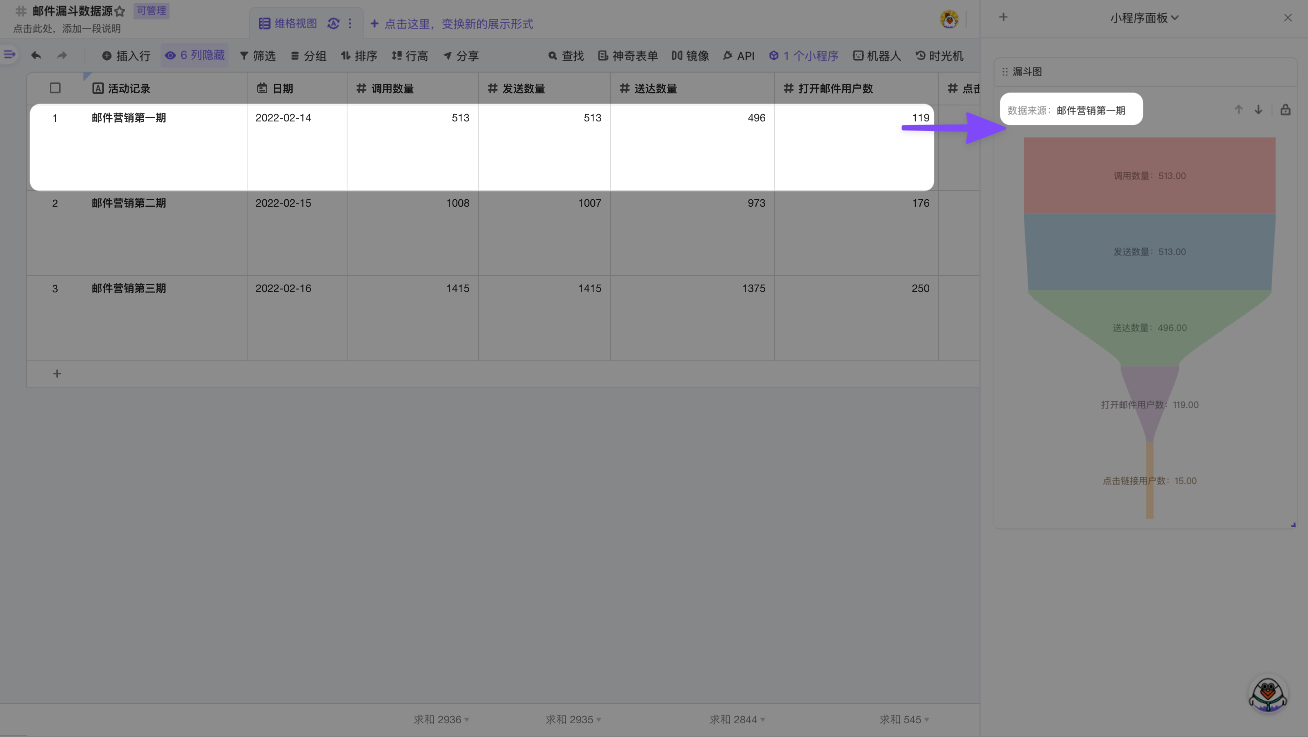Toggle the 1 个小程序 widget panel
The height and width of the screenshot is (737, 1308).
click(804, 56)
